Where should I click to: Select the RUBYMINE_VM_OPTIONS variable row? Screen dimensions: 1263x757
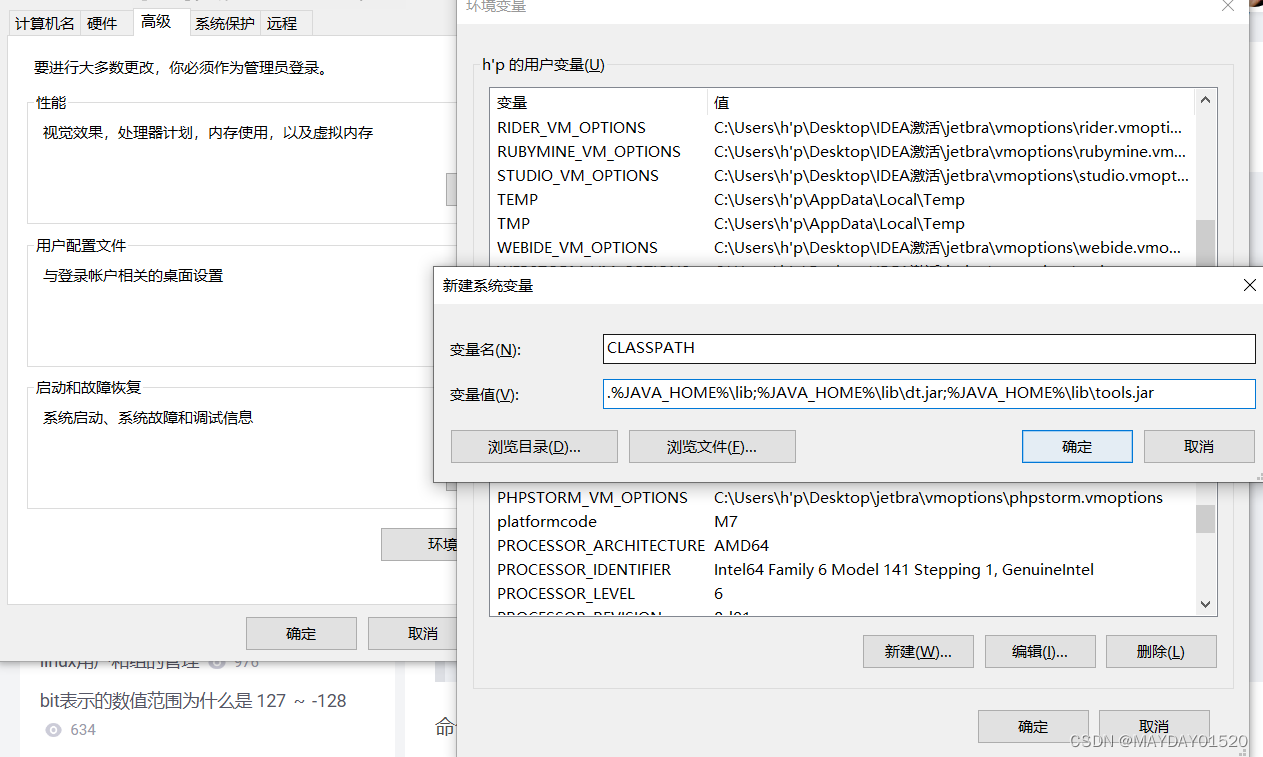[x=842, y=152]
